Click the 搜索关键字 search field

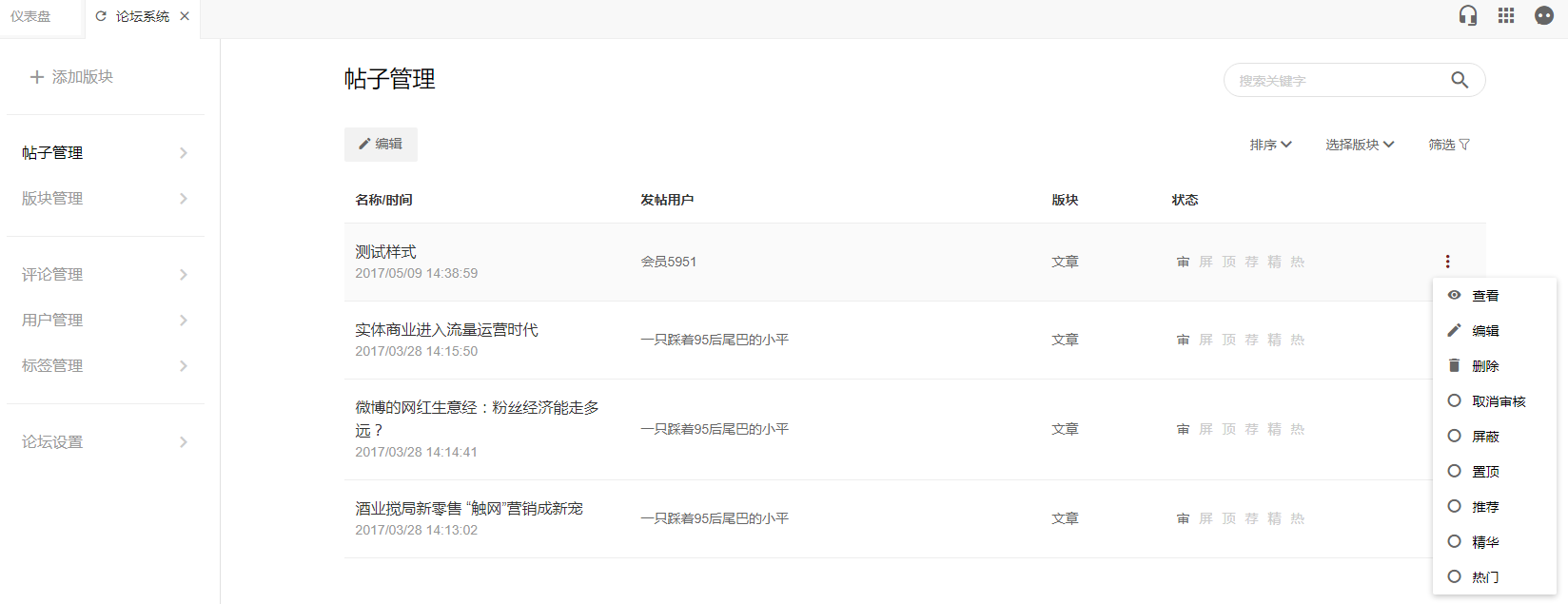tap(1332, 81)
